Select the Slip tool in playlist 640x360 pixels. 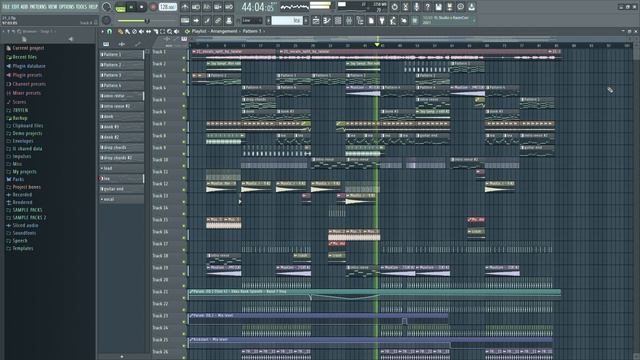(x=148, y=31)
